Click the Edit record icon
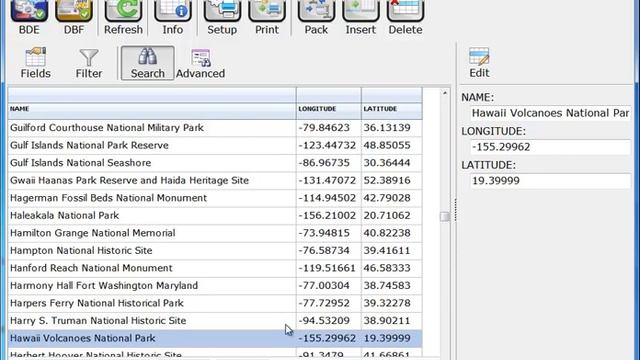The width and height of the screenshot is (640, 360). (x=479, y=62)
